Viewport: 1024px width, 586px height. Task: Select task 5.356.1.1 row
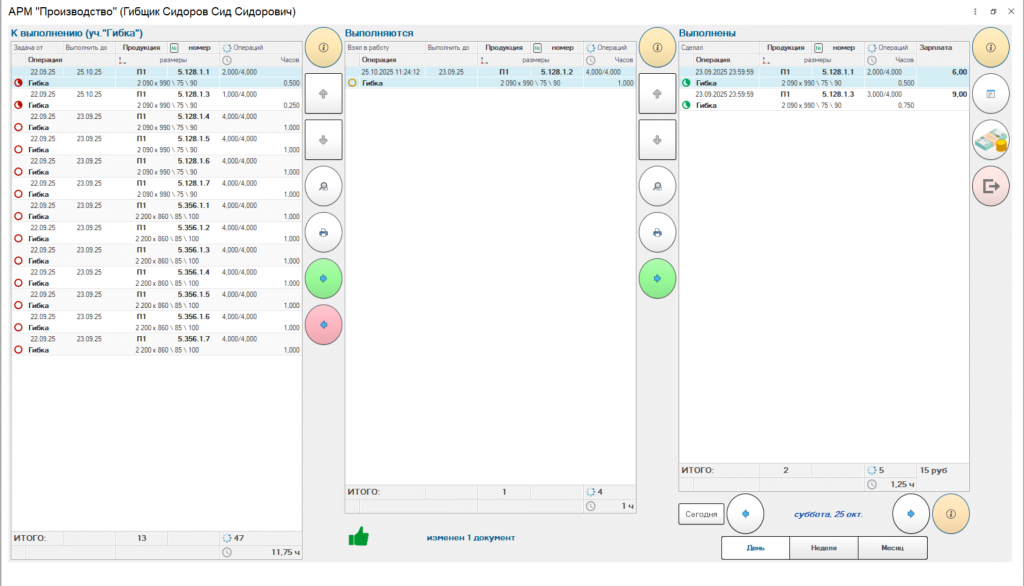click(x=157, y=211)
